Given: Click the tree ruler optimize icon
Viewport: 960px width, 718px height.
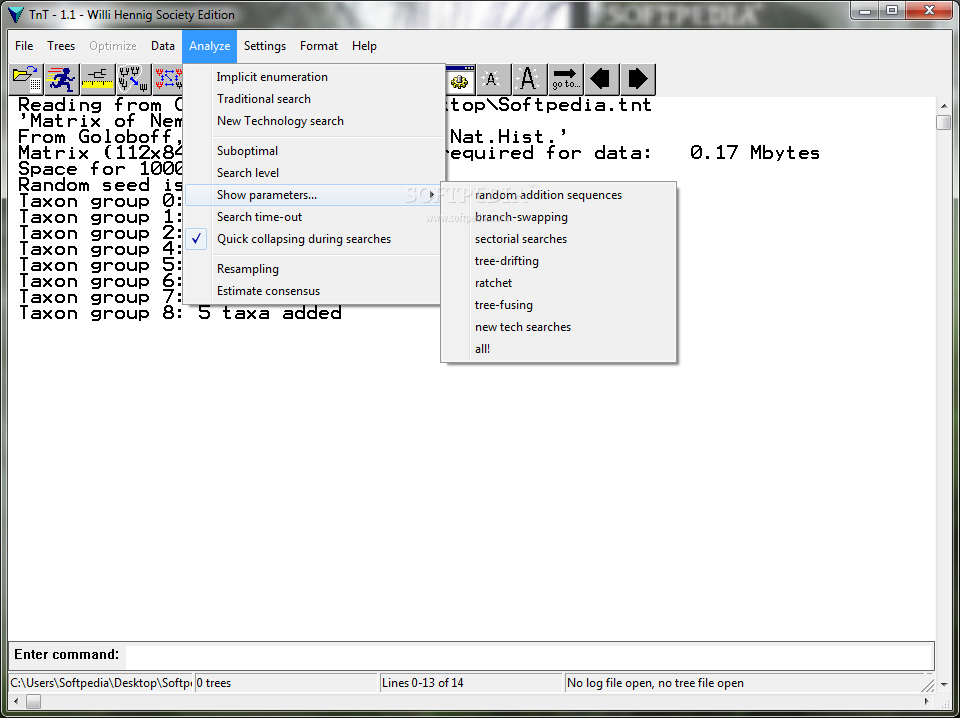Looking at the screenshot, I should tap(98, 80).
